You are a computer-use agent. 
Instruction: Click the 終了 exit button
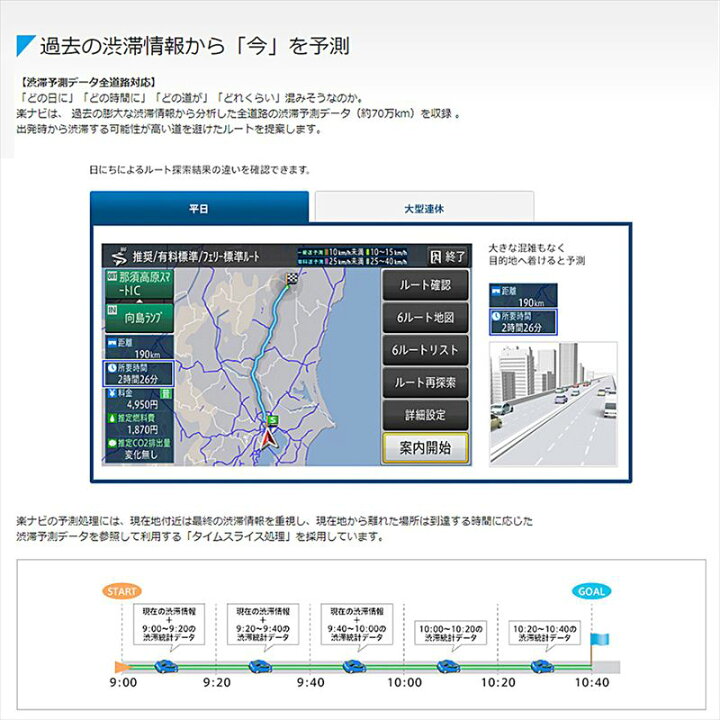pyautogui.click(x=448, y=256)
